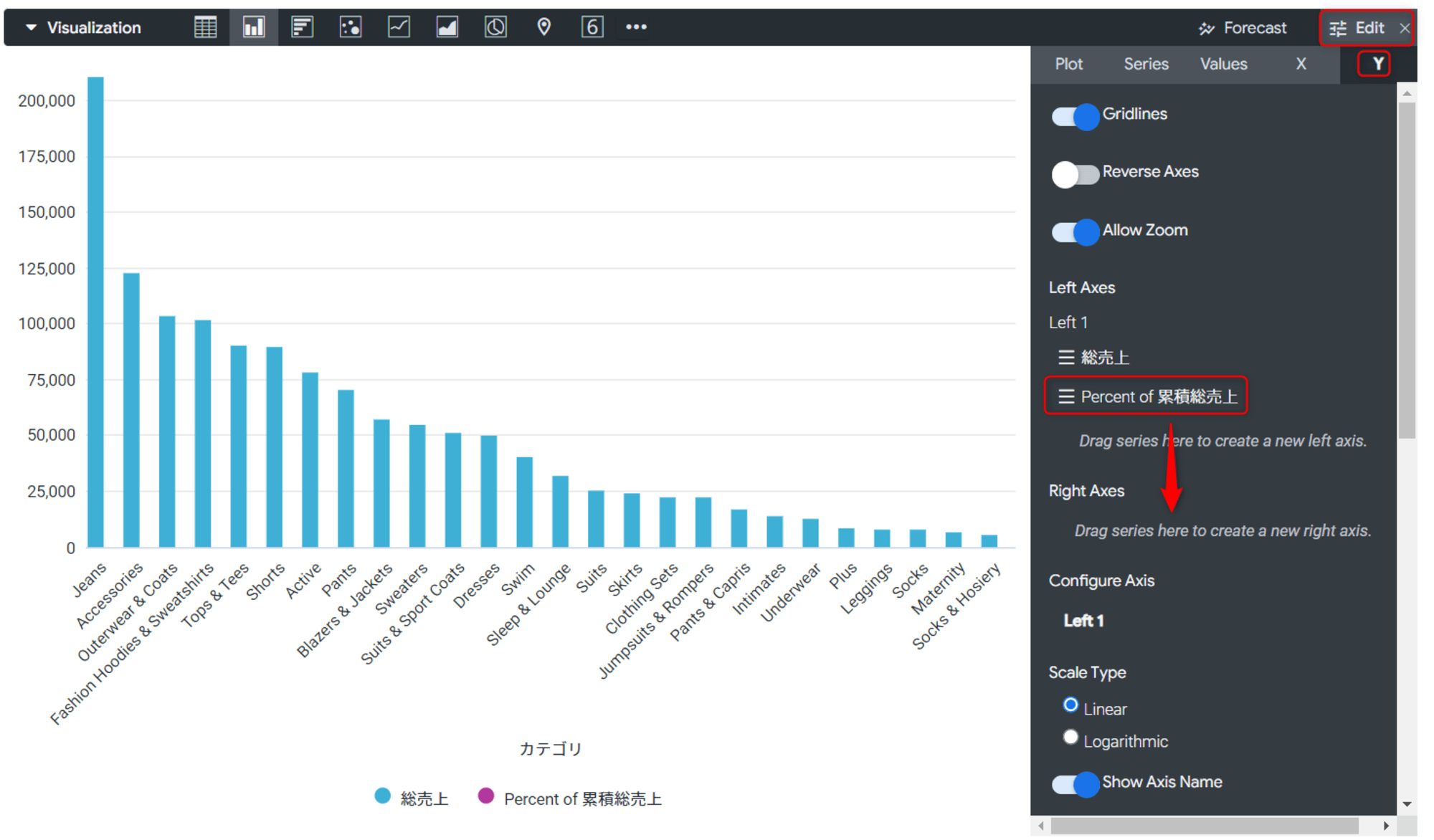Toggle the Gridlines switch

coord(1075,116)
